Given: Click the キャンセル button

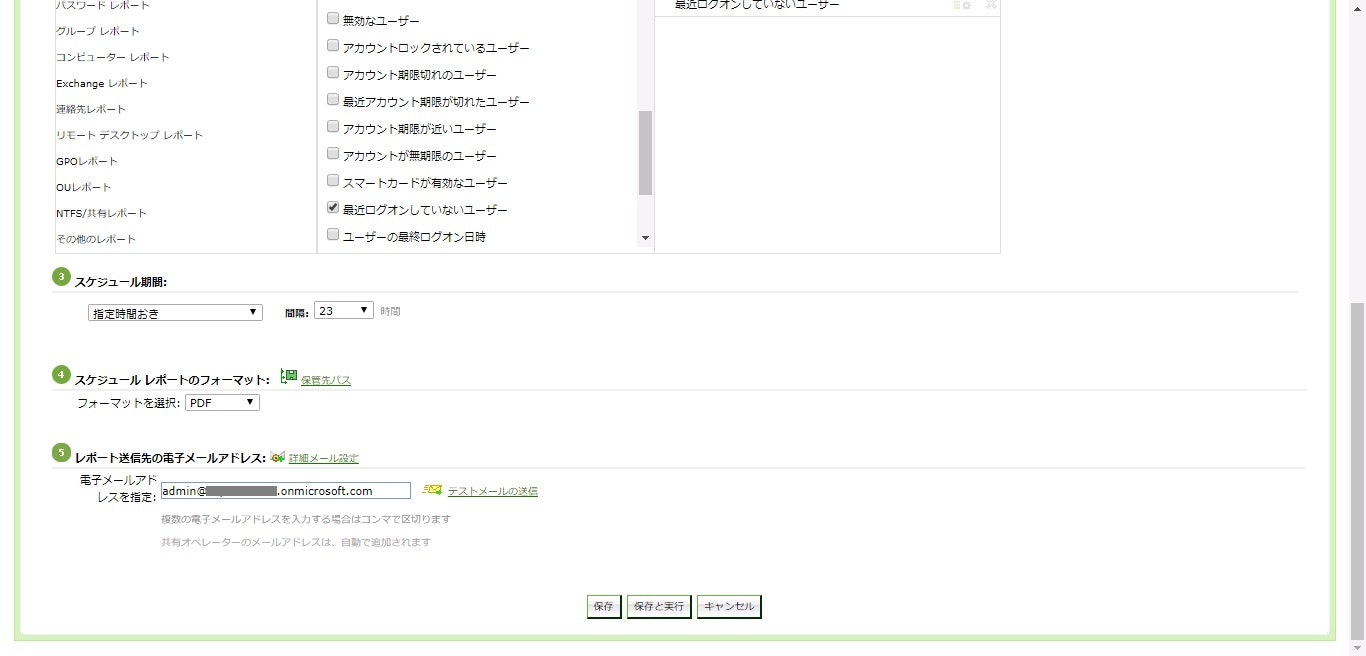Looking at the screenshot, I should pos(729,607).
